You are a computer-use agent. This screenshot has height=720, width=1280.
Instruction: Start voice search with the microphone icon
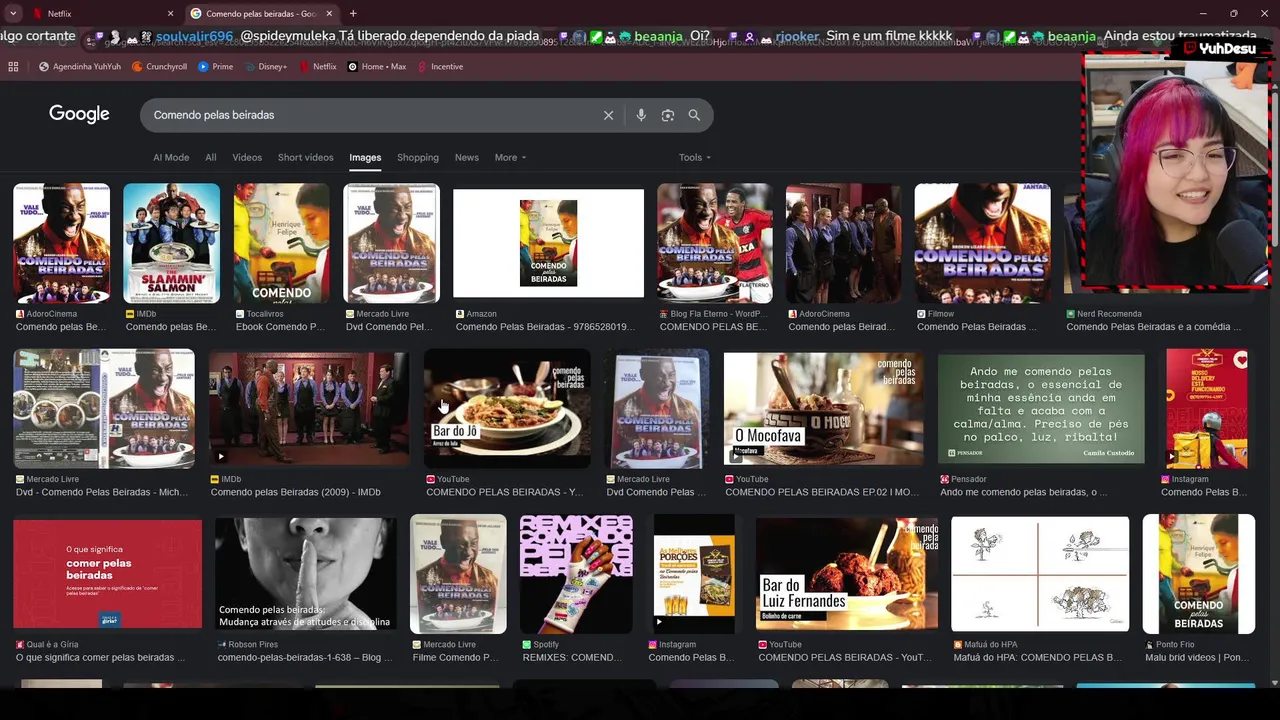click(x=641, y=115)
